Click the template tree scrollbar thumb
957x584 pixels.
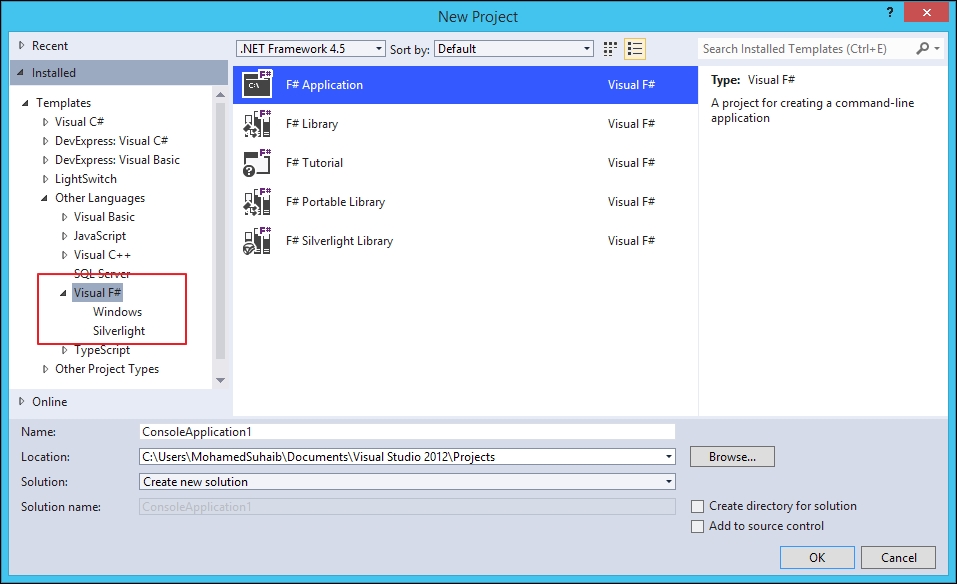point(220,231)
